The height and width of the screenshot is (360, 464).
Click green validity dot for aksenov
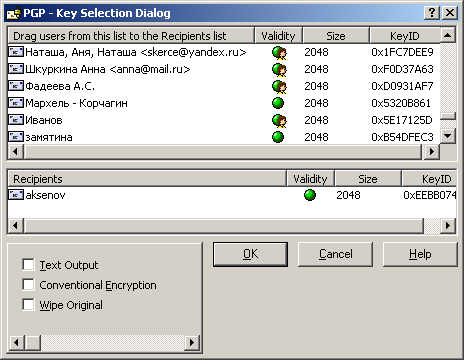point(310,195)
